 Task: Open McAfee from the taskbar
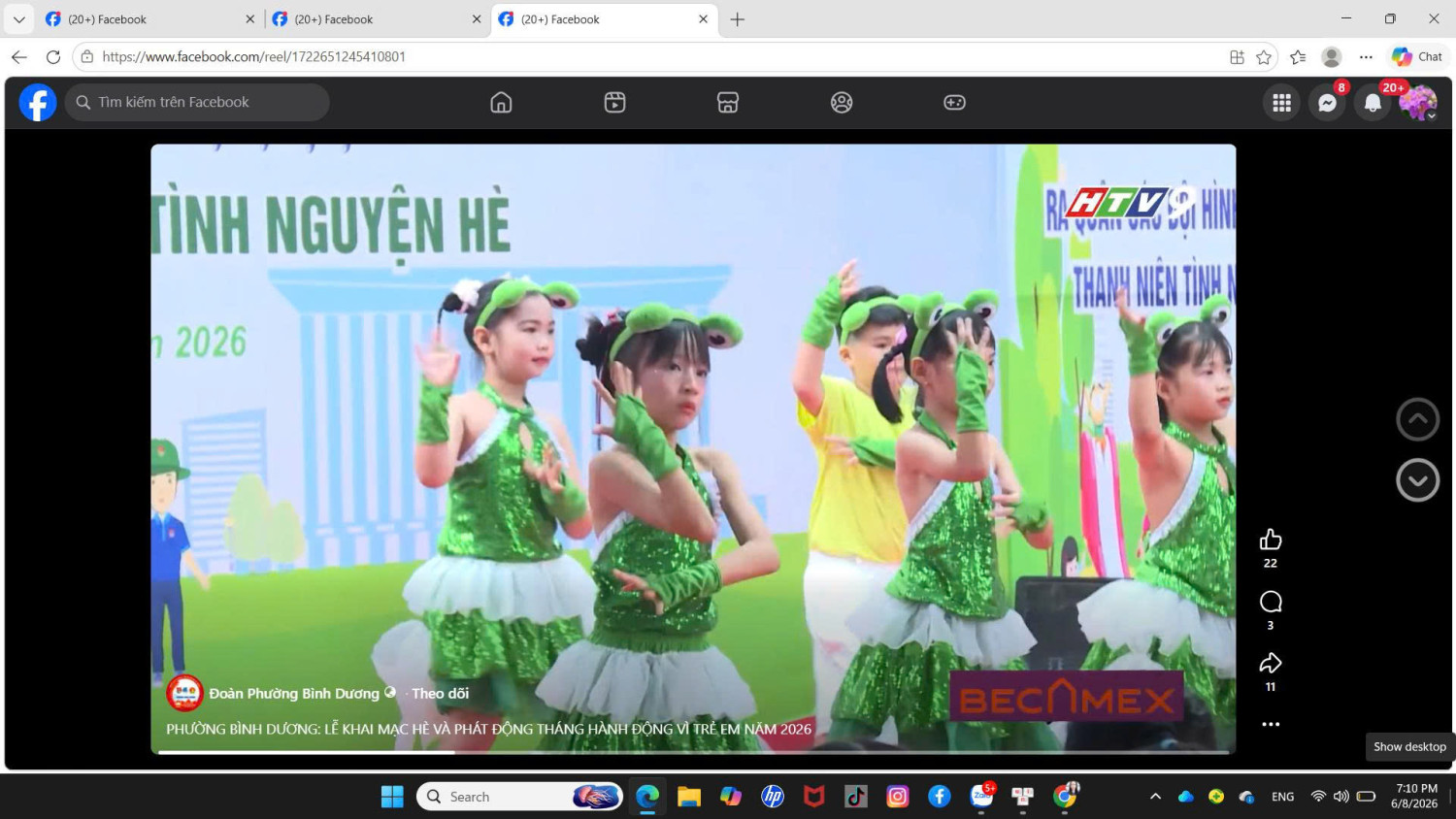(x=814, y=797)
